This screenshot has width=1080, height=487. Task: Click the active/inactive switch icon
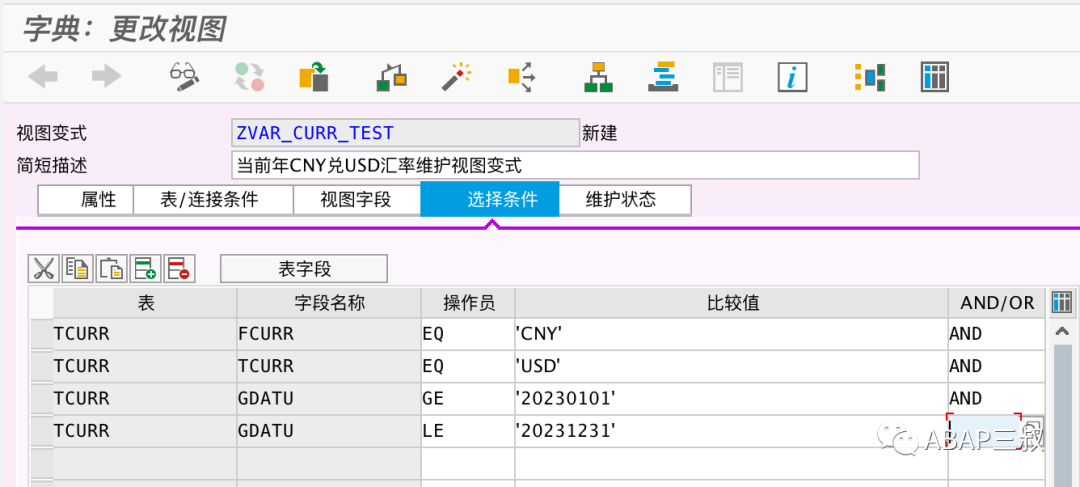[x=249, y=76]
